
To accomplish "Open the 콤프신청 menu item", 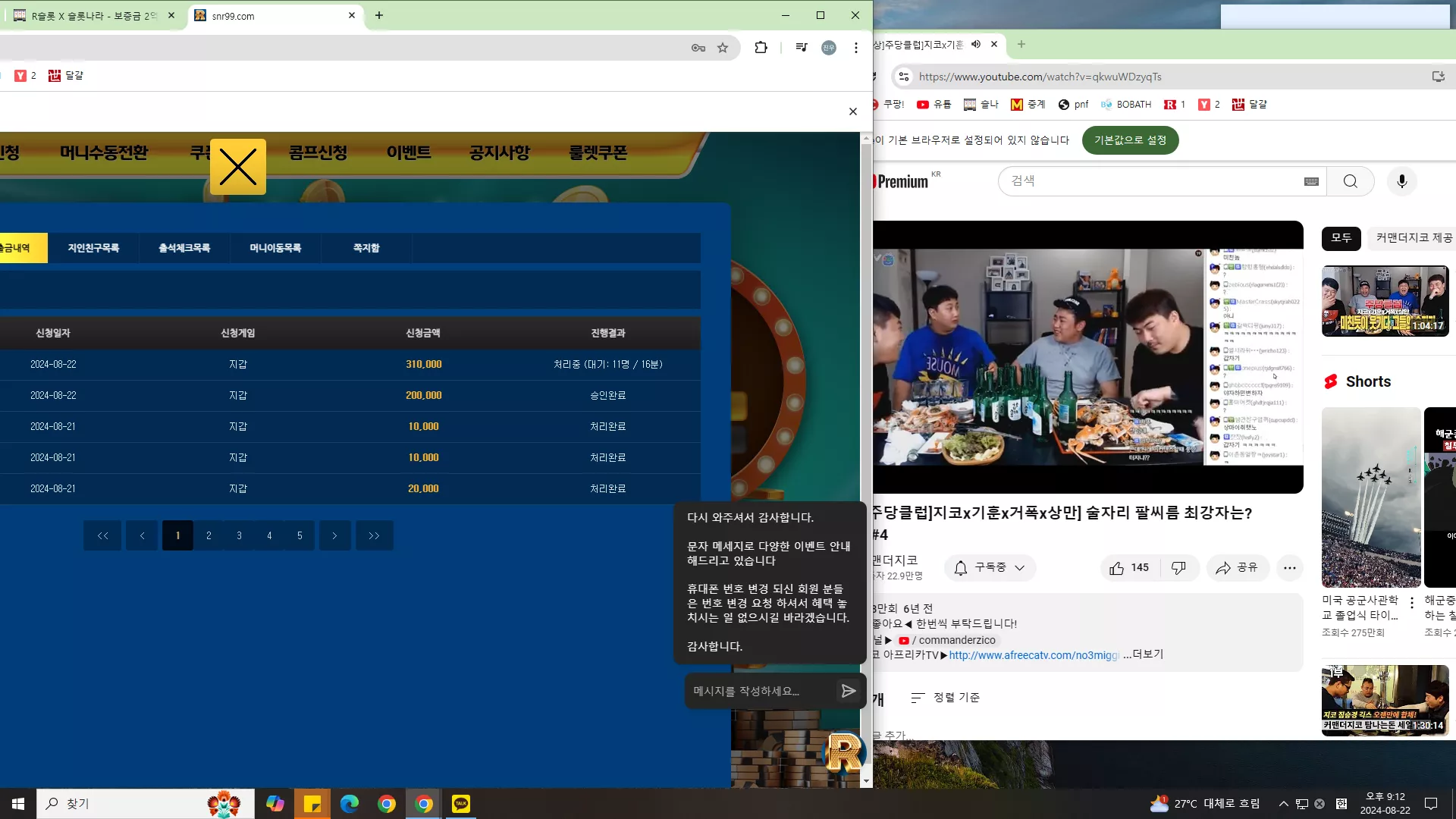I will point(318,153).
